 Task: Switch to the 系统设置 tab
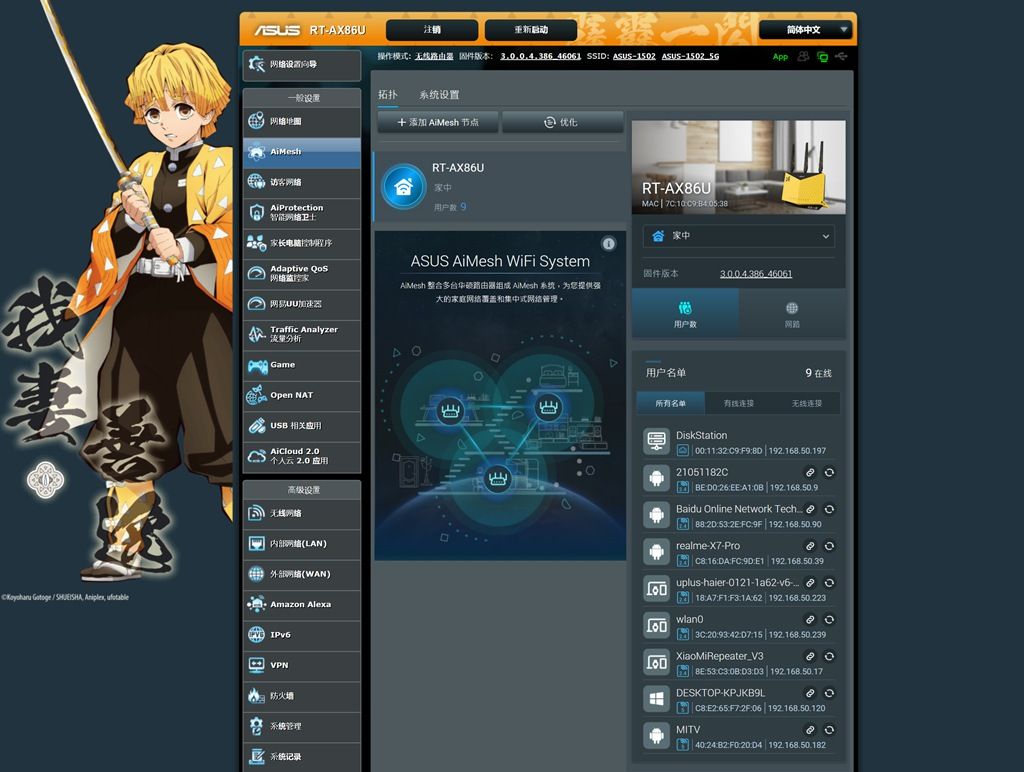[439, 95]
